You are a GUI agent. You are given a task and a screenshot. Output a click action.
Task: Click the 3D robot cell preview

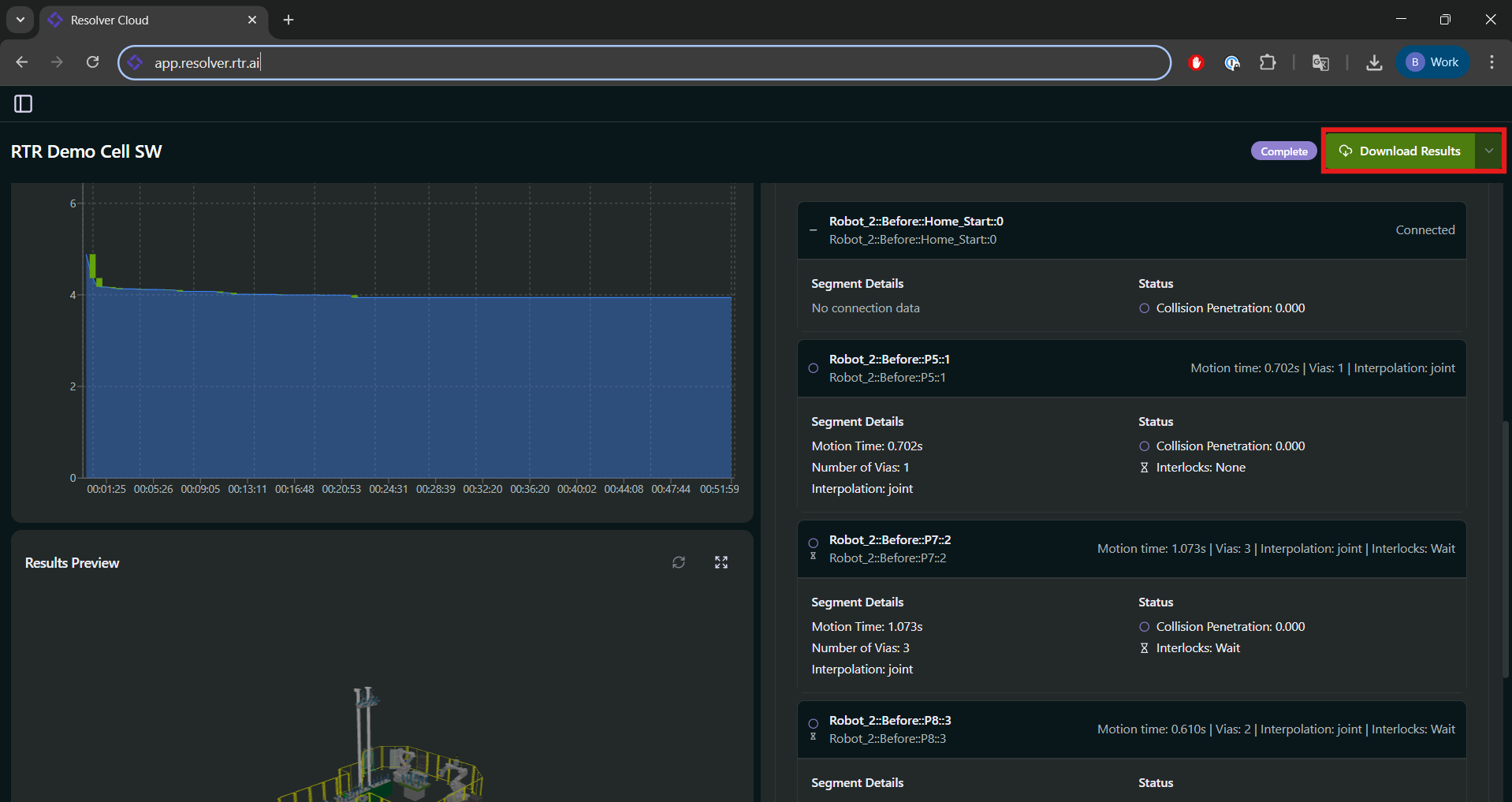382,745
